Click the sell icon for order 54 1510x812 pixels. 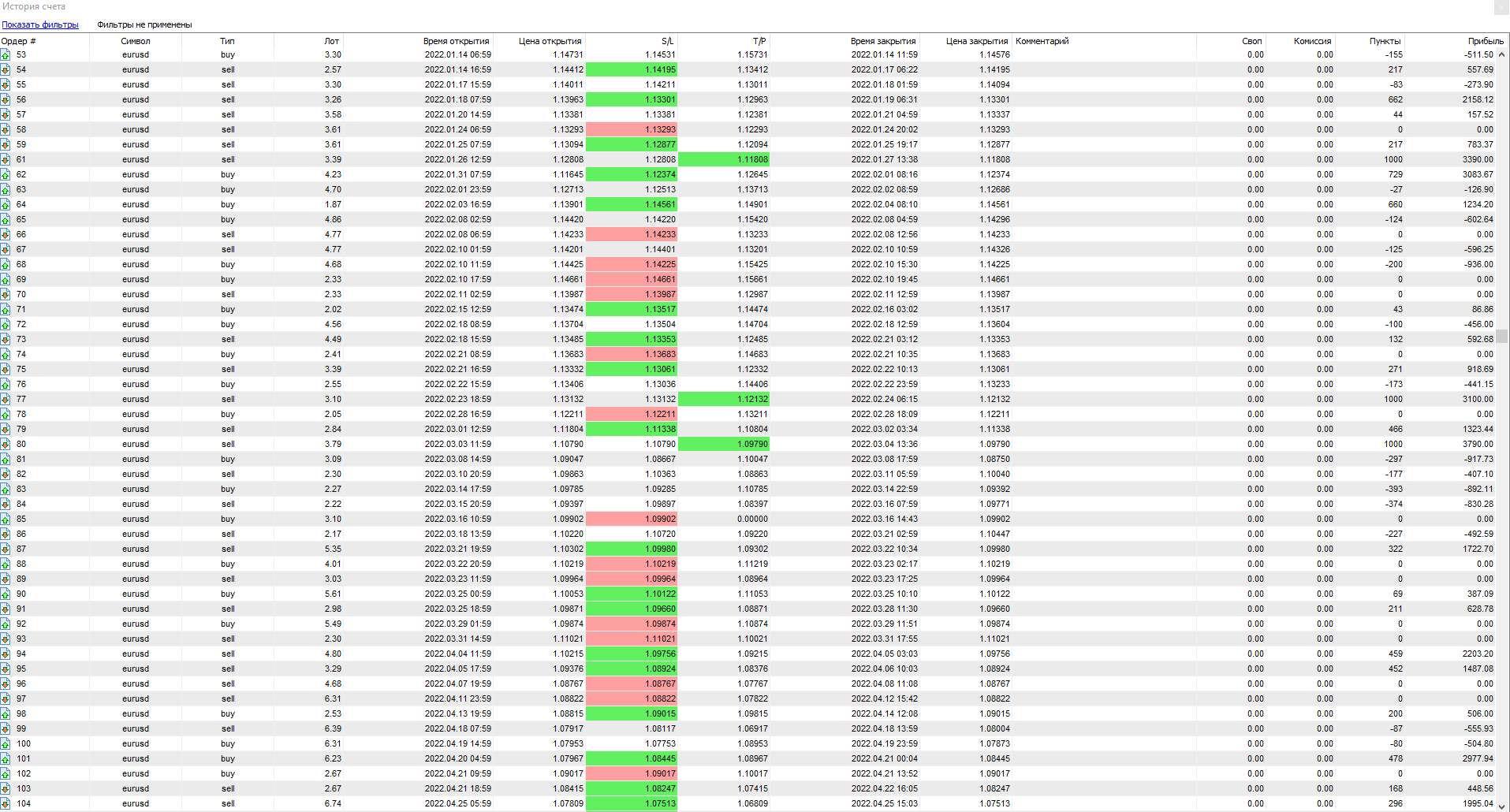[6, 70]
